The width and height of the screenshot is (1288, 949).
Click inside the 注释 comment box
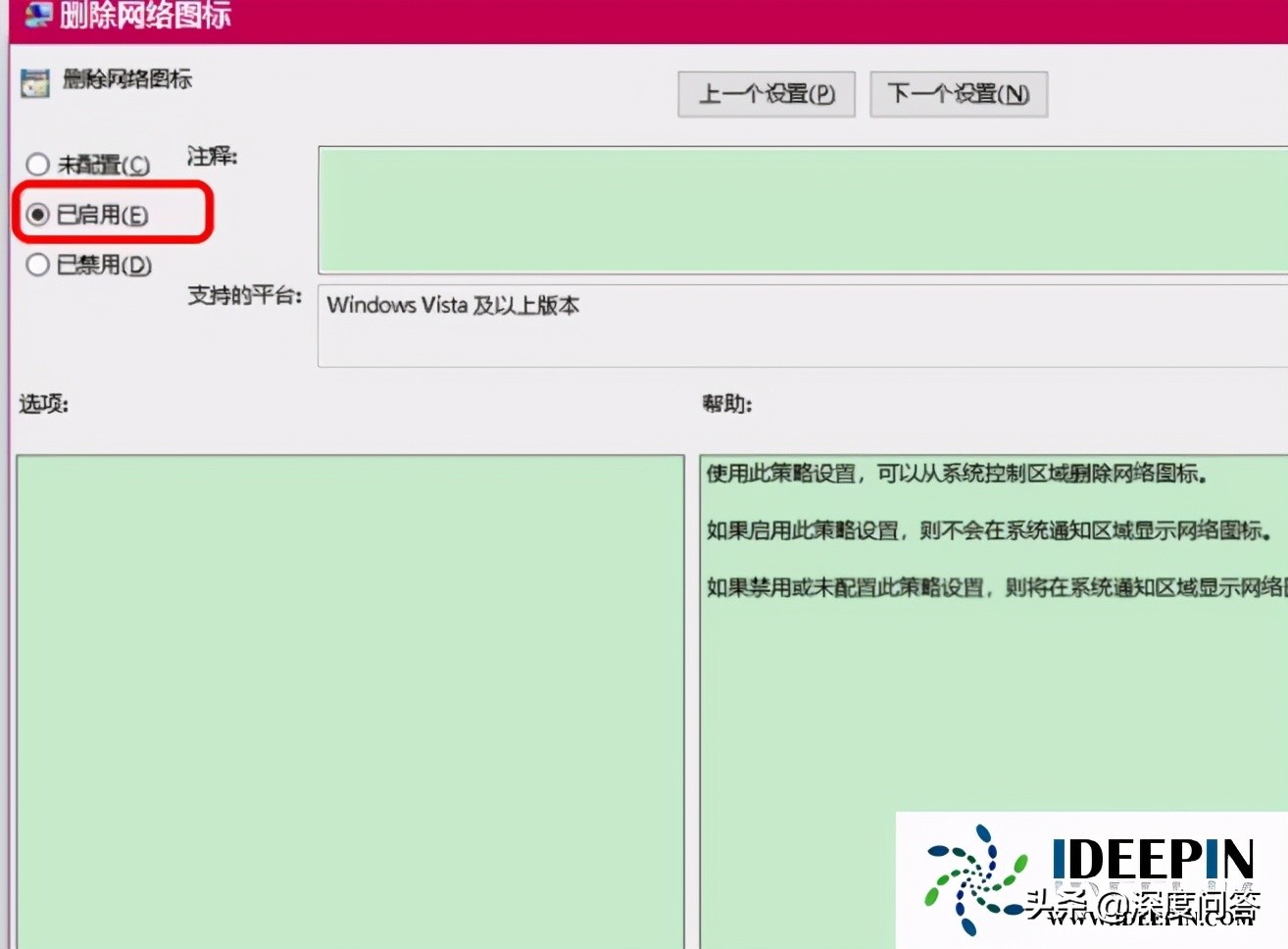click(x=784, y=210)
